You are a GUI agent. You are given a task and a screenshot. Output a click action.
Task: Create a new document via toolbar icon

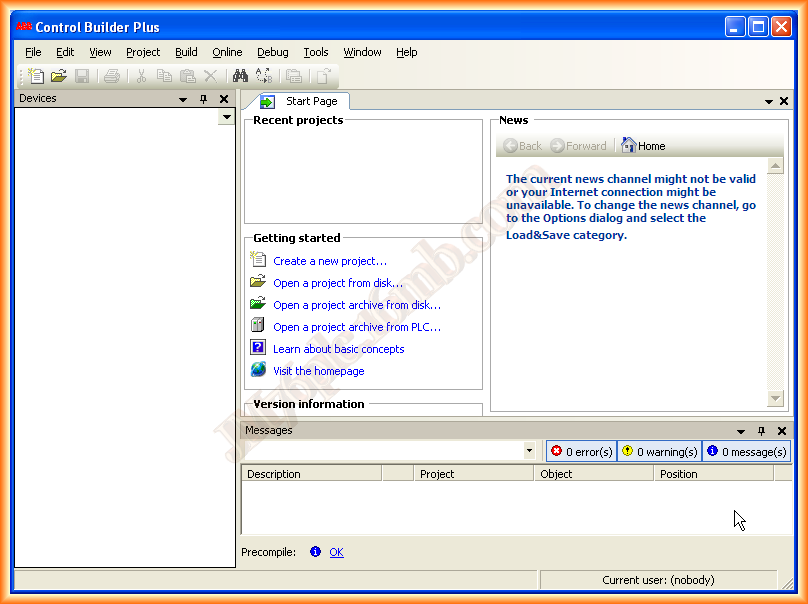34,75
